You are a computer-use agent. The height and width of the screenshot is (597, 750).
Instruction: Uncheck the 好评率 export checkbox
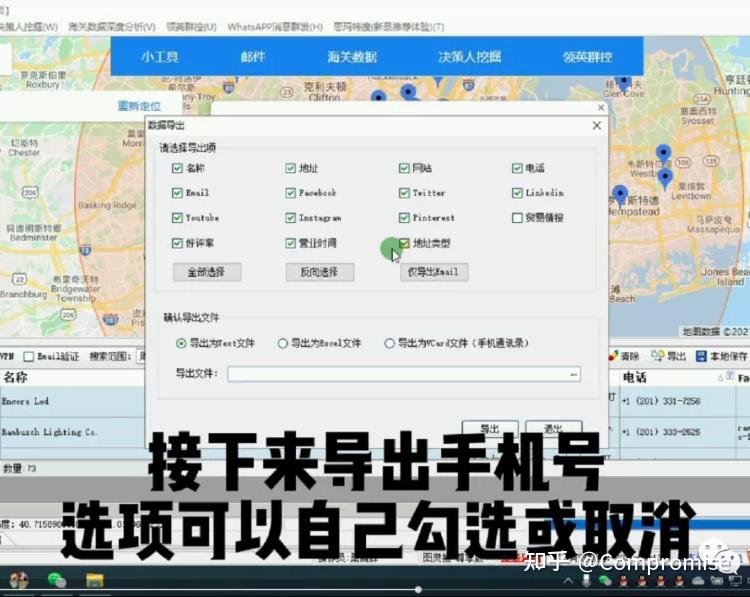(177, 243)
